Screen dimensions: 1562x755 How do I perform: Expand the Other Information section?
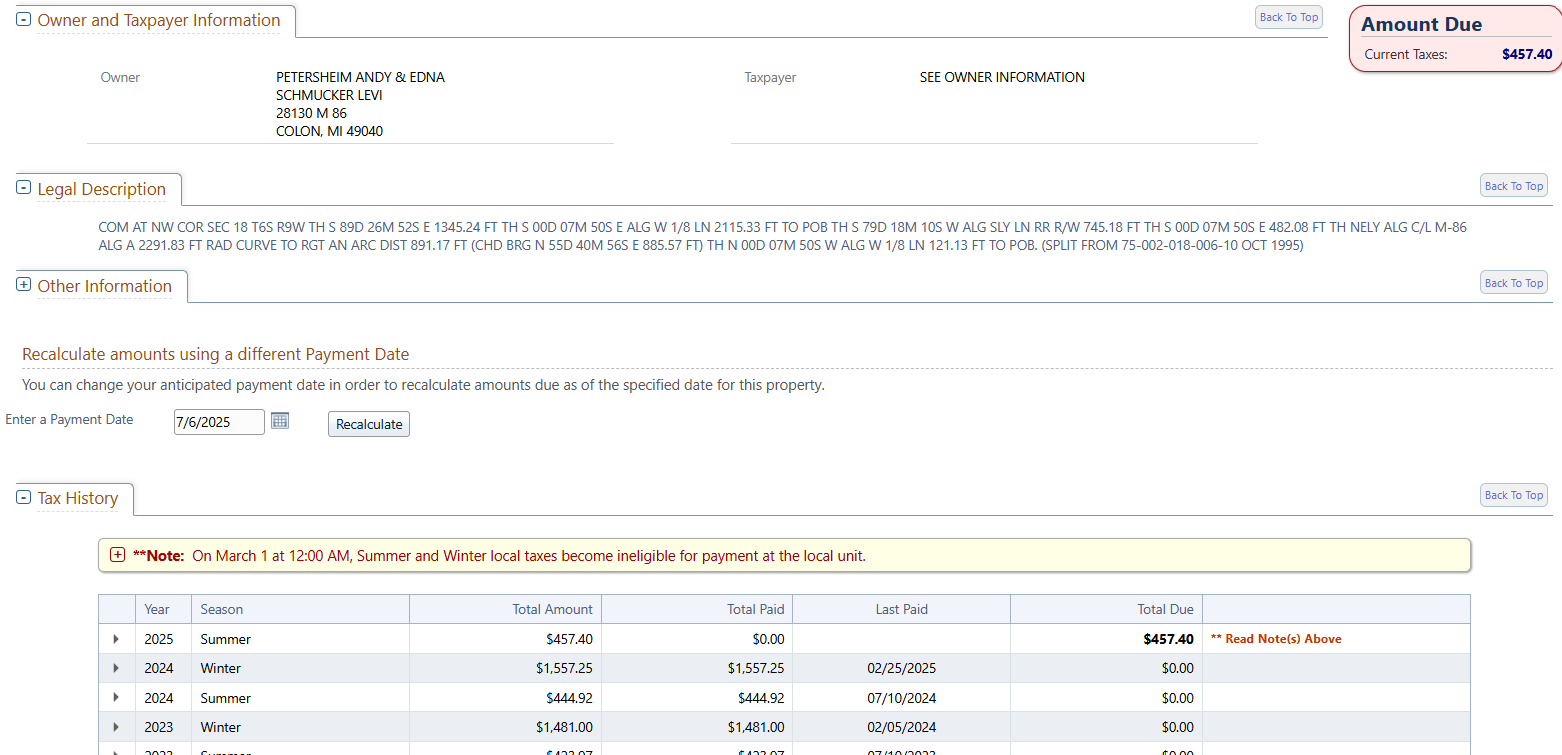pyautogui.click(x=24, y=285)
